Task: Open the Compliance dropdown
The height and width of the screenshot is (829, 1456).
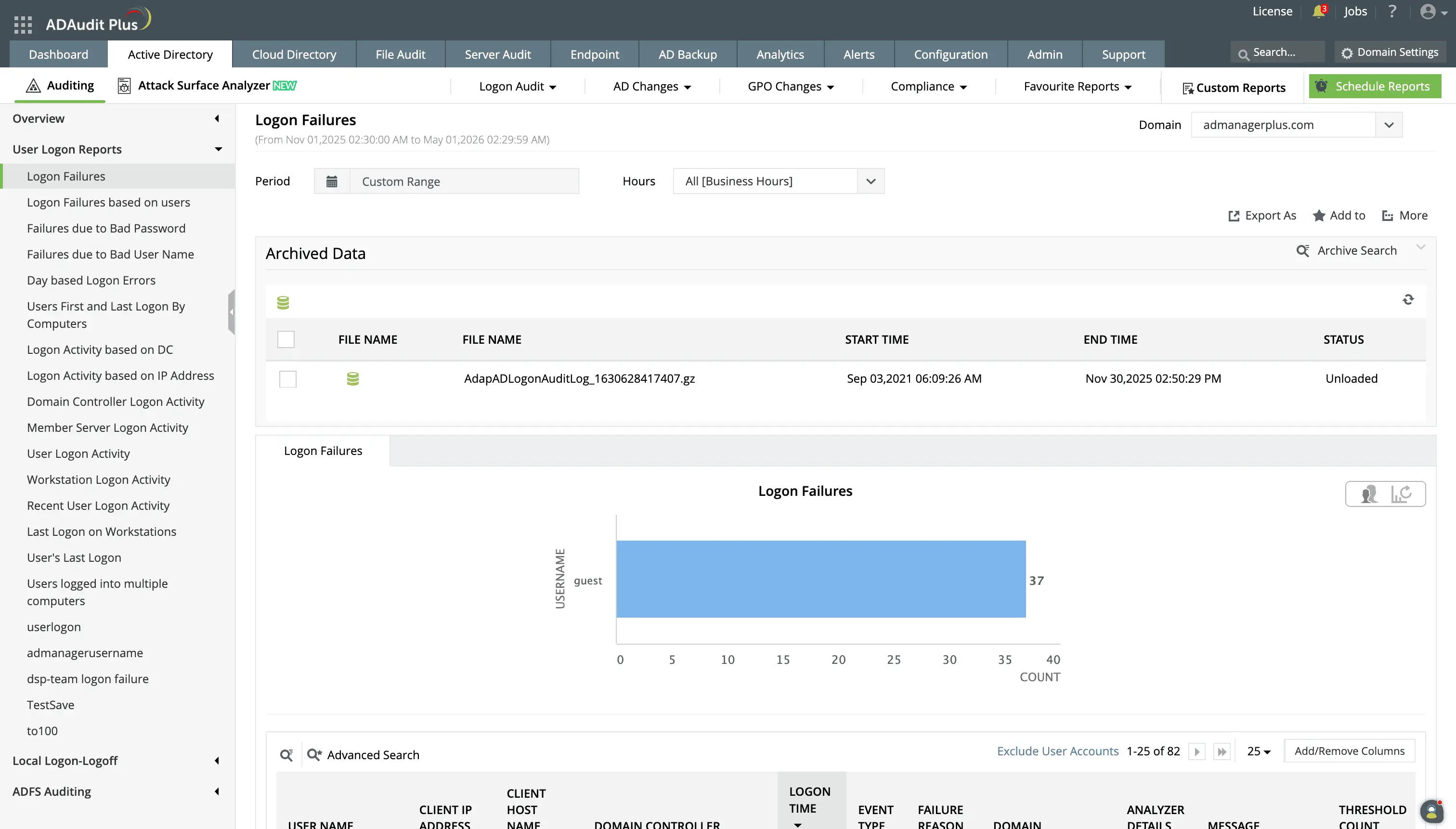Action: click(929, 87)
